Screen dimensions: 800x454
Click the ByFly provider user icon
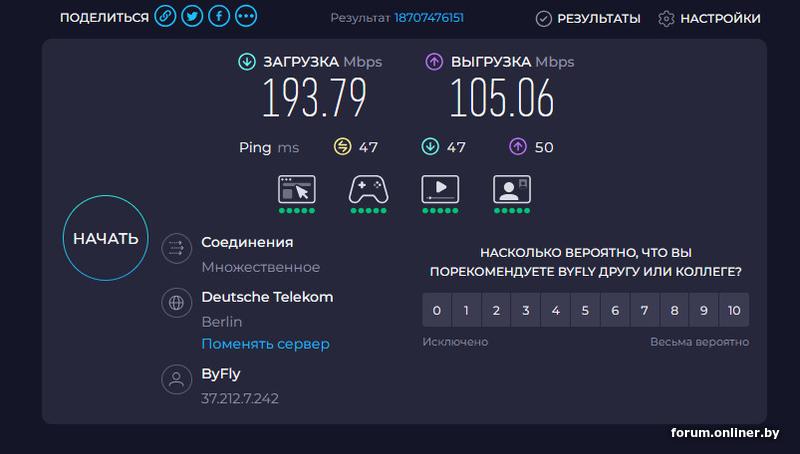pos(177,379)
